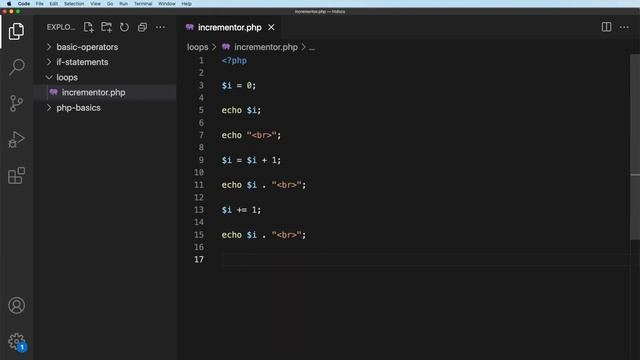Open the Manage settings gear
Viewport: 640px width, 360px height.
[16, 341]
